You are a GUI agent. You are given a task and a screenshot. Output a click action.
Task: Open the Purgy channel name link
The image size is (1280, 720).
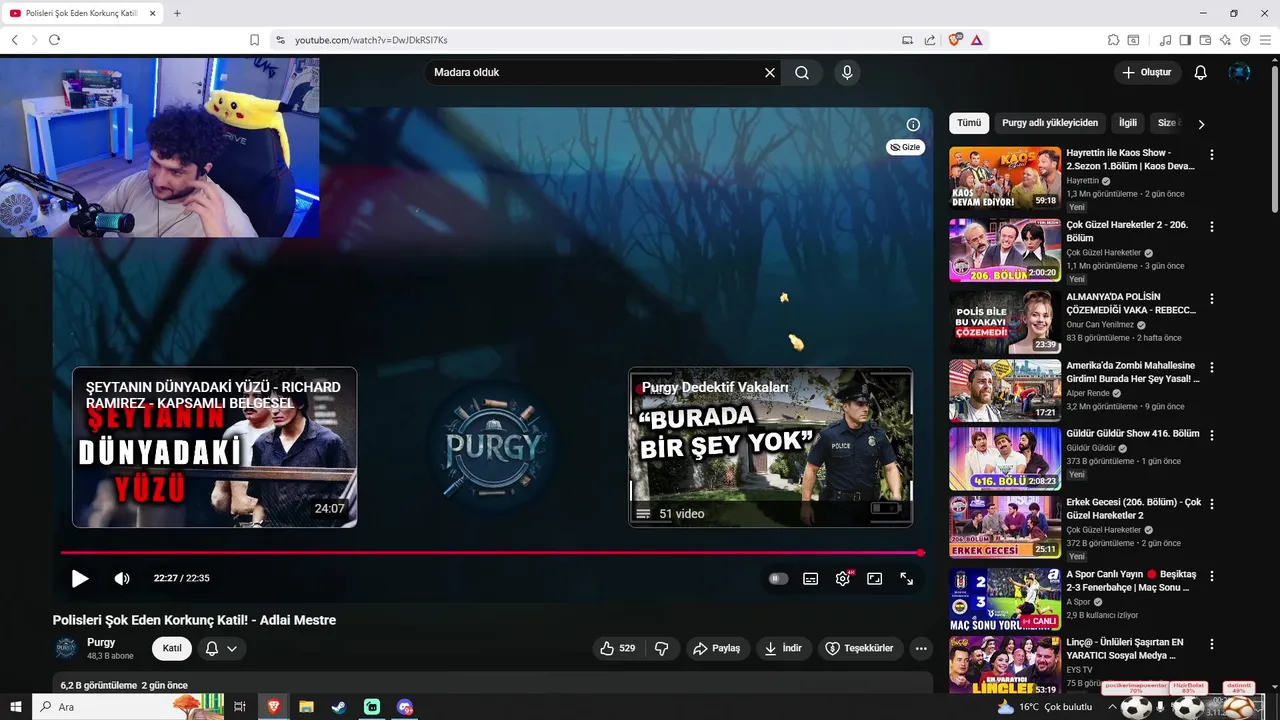pos(101,642)
